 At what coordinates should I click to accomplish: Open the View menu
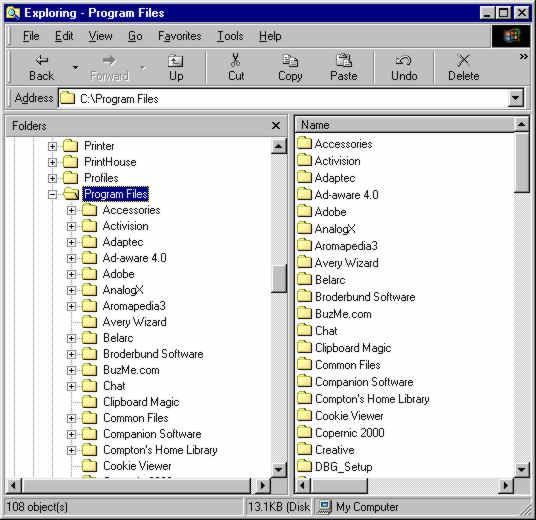tap(100, 36)
